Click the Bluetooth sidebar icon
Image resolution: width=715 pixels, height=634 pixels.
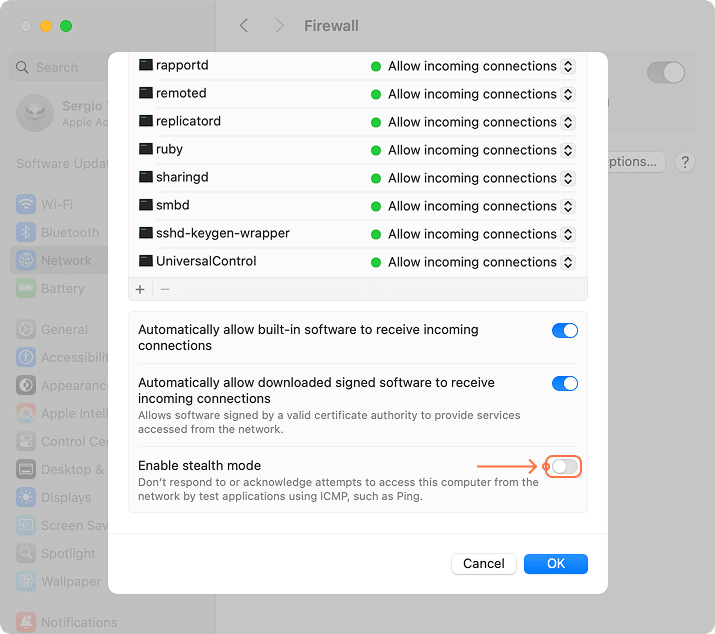pyautogui.click(x=26, y=233)
